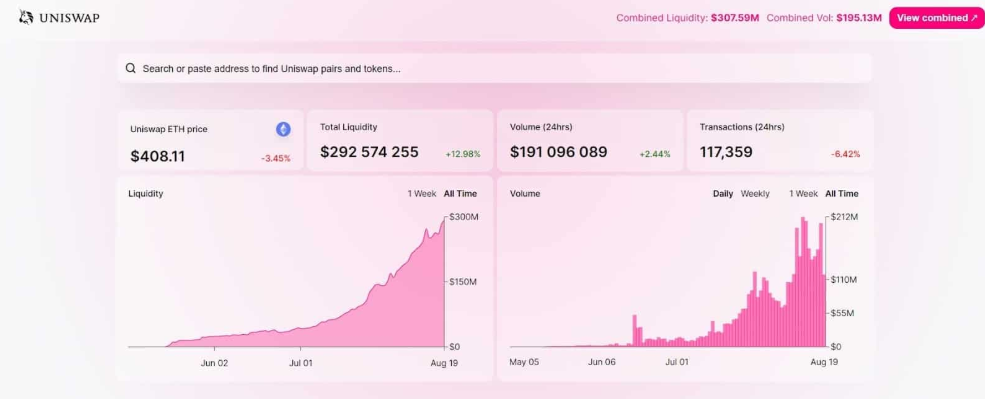Click the Uniswap unicorn logo icon
The width and height of the screenshot is (985, 399).
coord(26,17)
